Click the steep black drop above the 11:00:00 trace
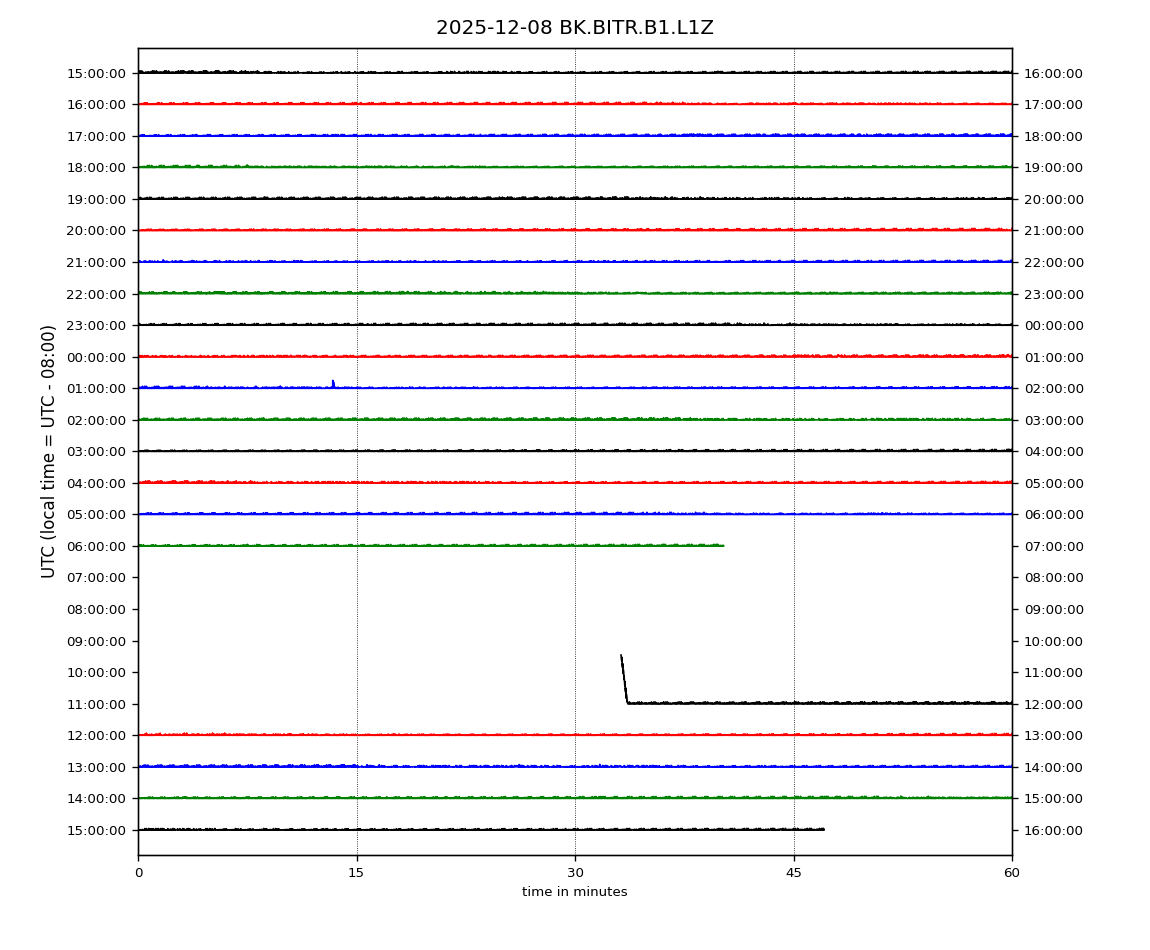1150x950 pixels. (624, 679)
